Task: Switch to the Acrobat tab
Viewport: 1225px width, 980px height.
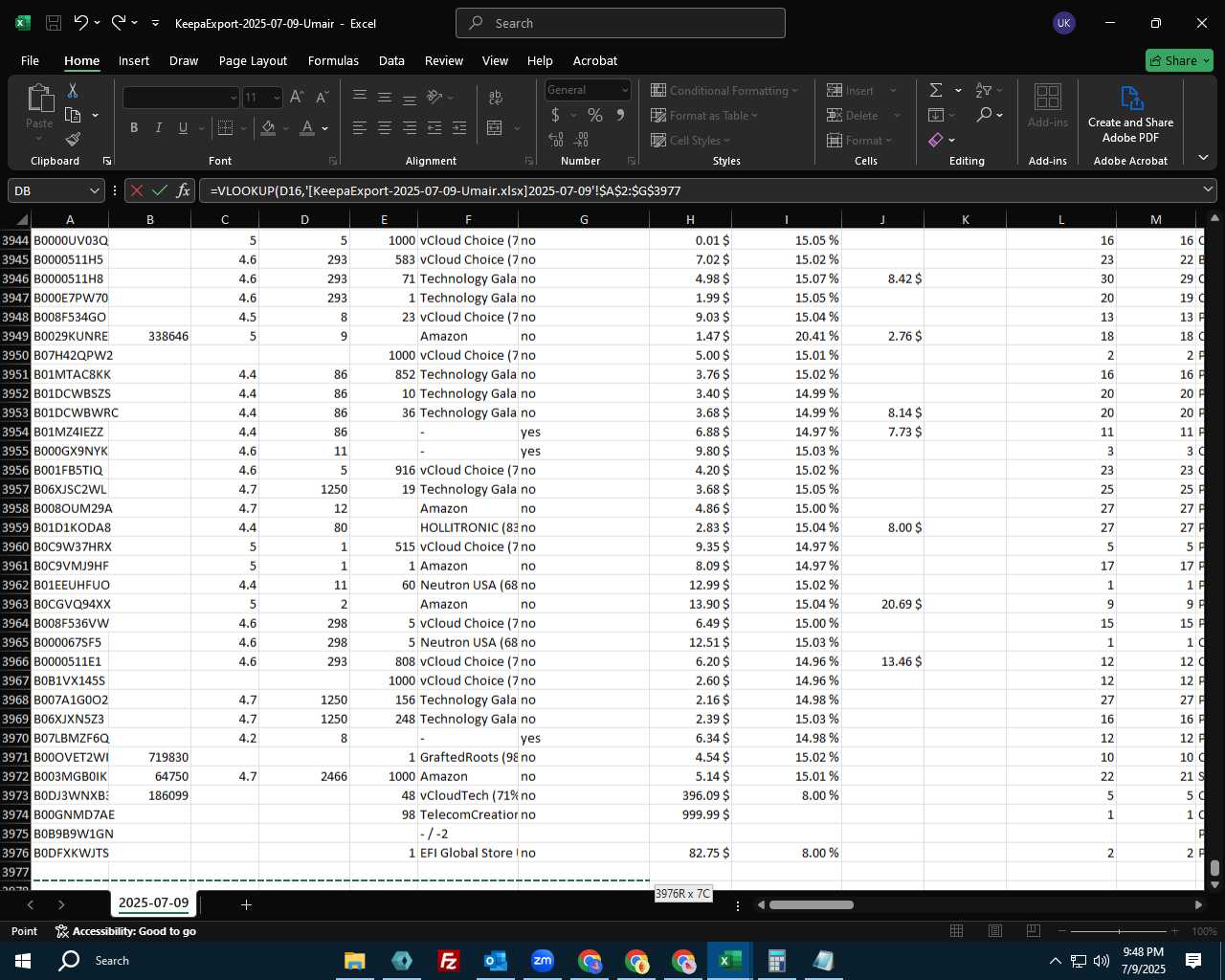Action: 595,60
